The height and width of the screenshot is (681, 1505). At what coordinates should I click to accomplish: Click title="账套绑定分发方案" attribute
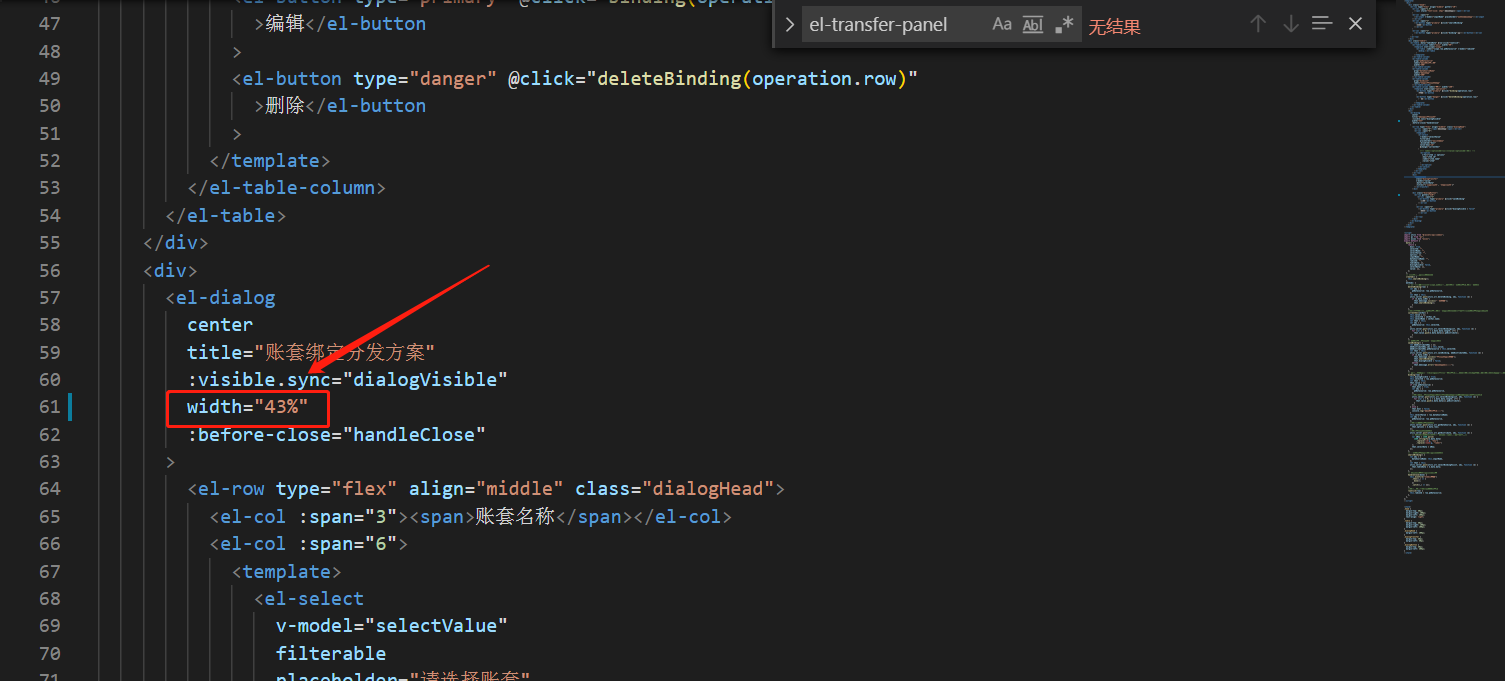click(310, 352)
